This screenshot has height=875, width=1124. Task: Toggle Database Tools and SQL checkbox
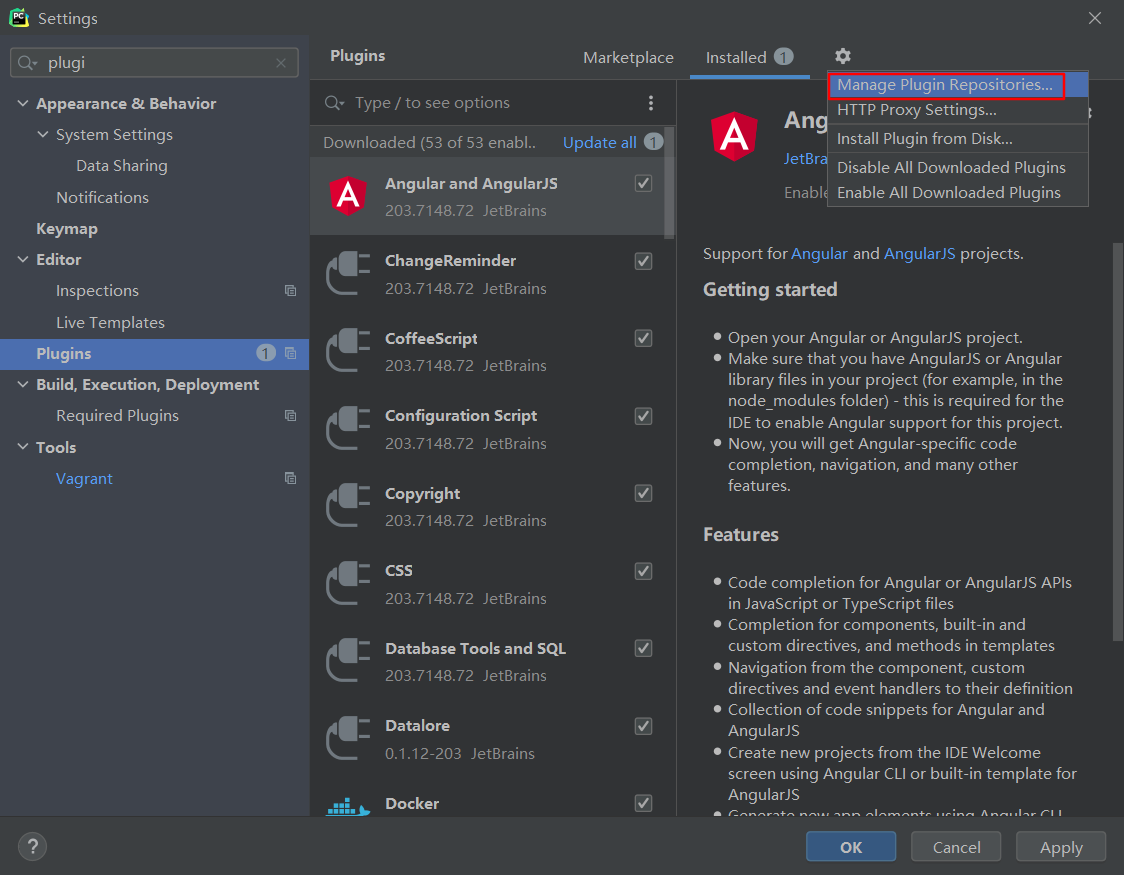coord(643,649)
